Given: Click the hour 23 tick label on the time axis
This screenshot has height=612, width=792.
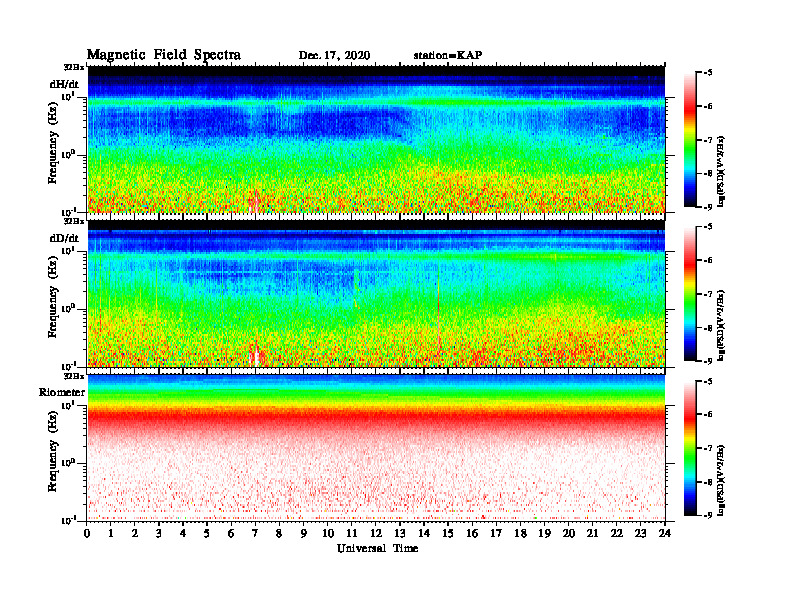Looking at the screenshot, I should click(x=641, y=534).
